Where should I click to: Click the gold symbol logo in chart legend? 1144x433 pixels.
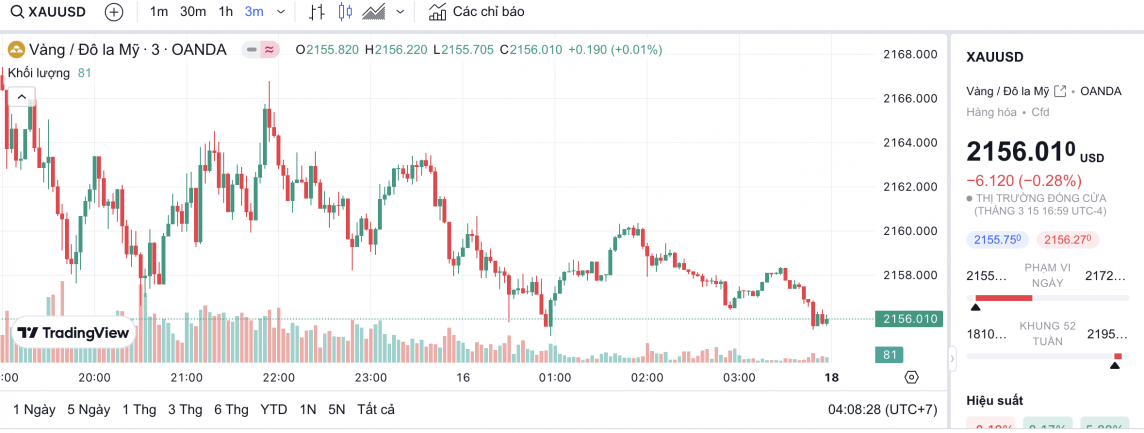pyautogui.click(x=16, y=49)
